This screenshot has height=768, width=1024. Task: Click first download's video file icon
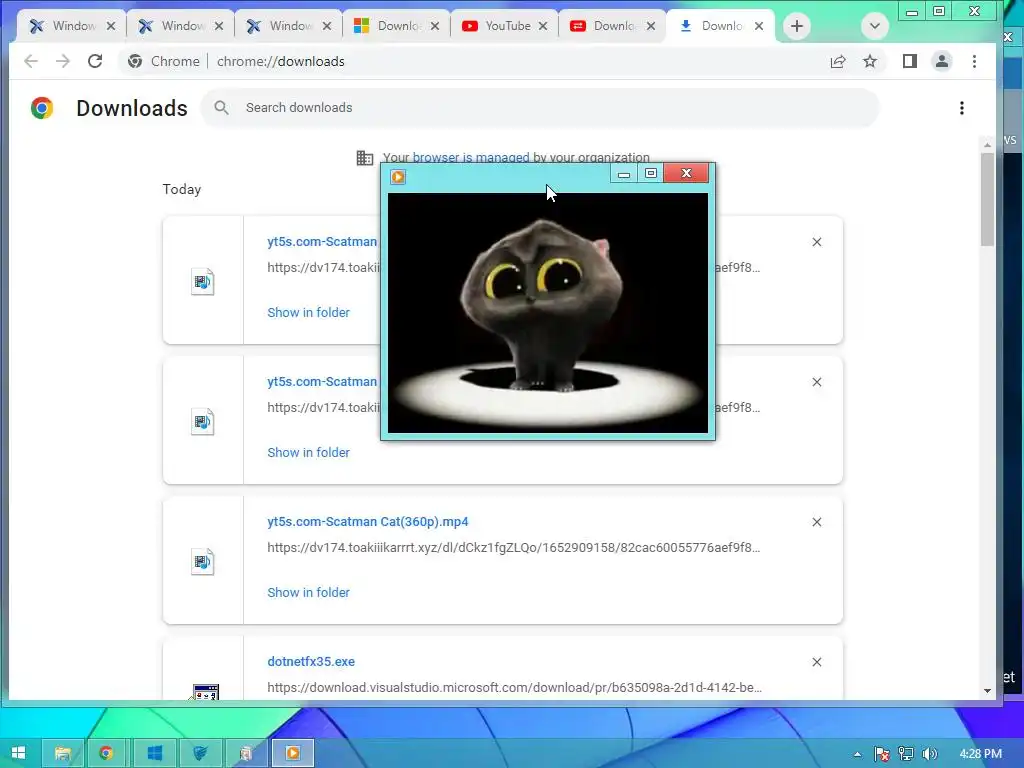tap(202, 281)
